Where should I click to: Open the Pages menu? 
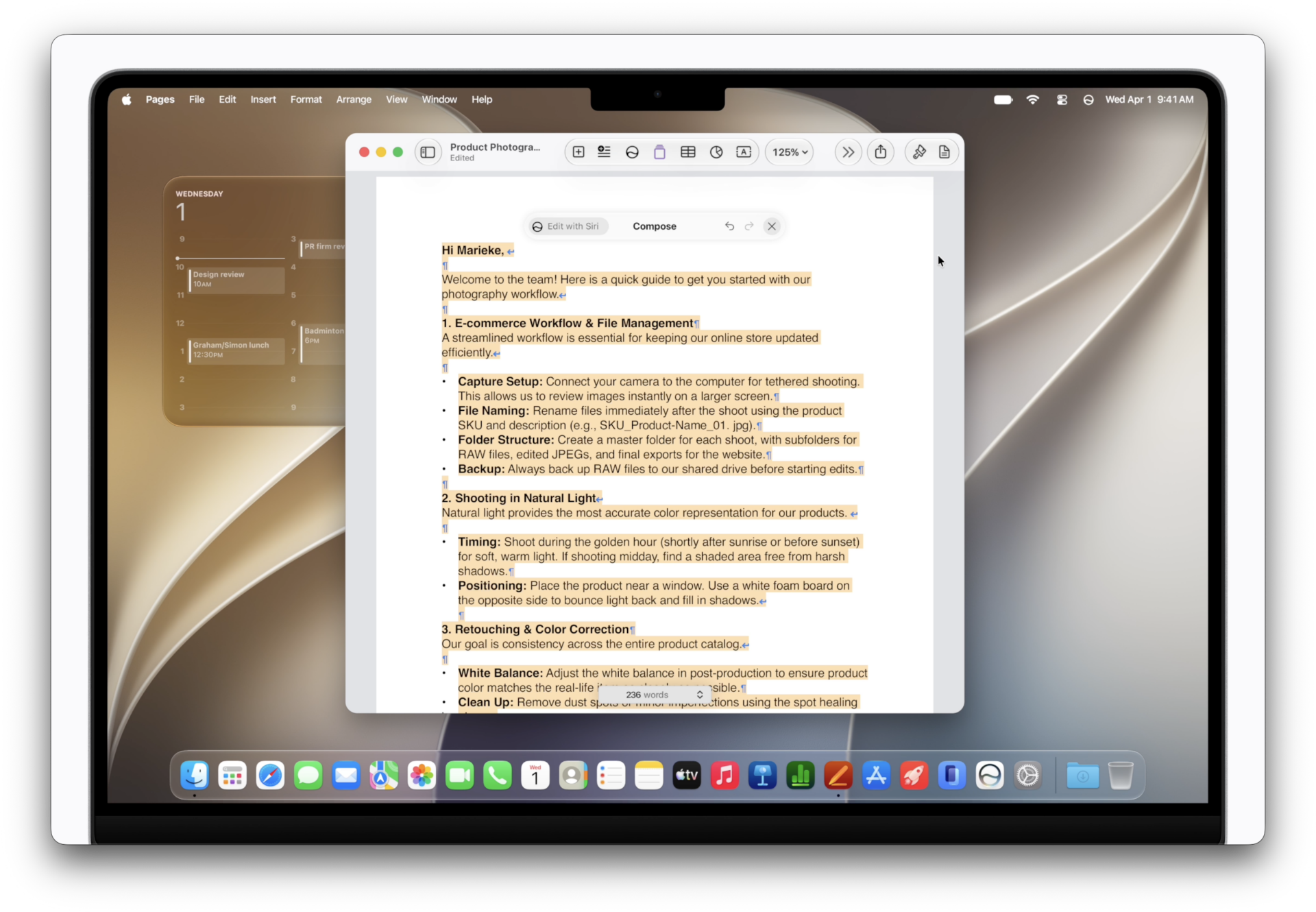160,99
